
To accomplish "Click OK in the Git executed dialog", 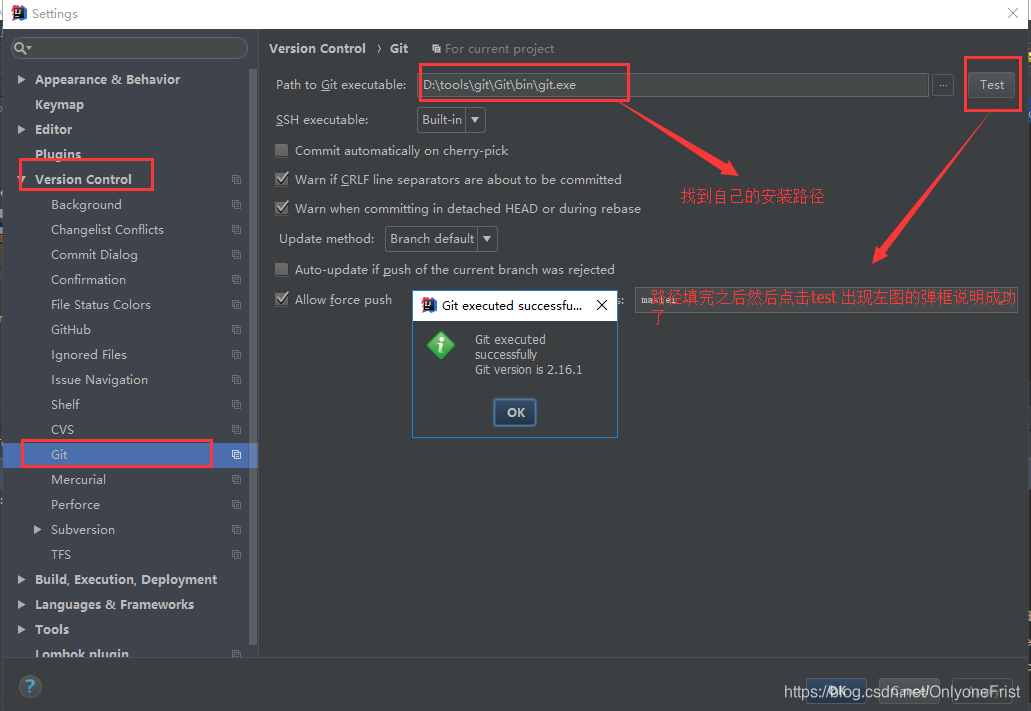I will pos(515,412).
